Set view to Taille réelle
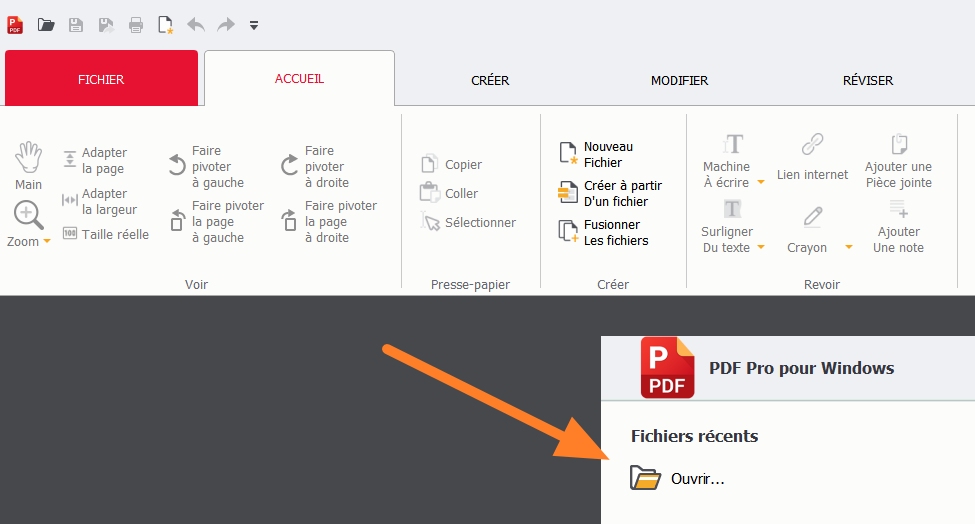975x524 pixels. 106,234
